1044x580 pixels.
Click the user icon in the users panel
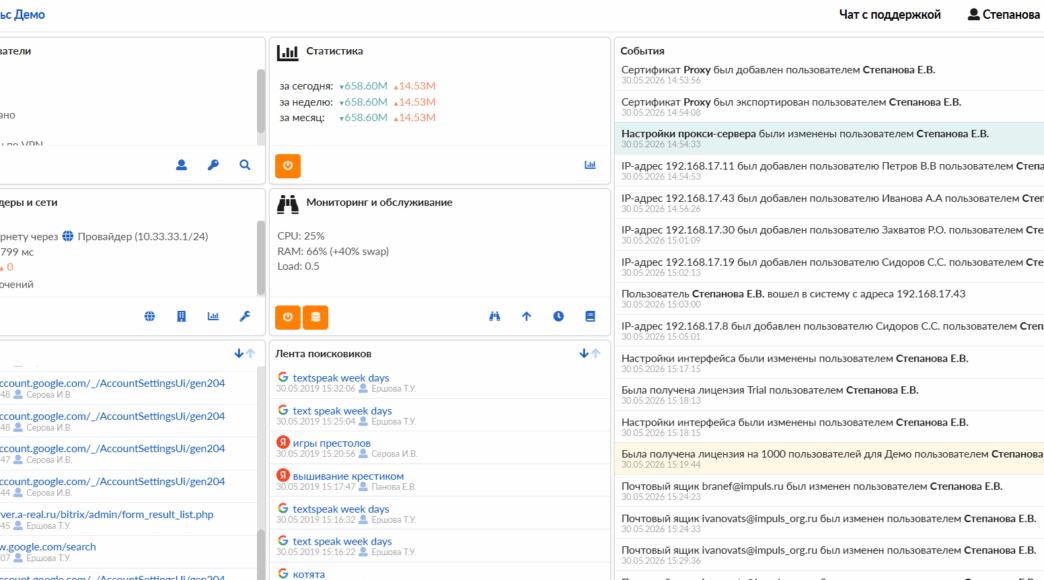coord(181,165)
